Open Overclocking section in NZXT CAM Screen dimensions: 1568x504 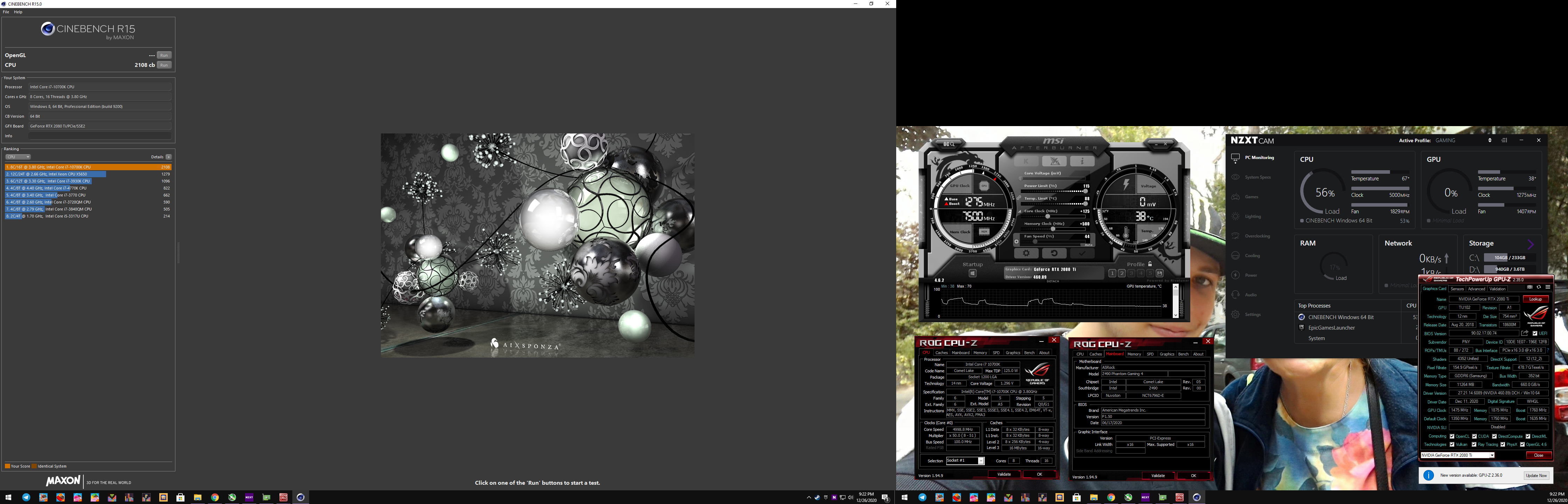click(1250, 236)
